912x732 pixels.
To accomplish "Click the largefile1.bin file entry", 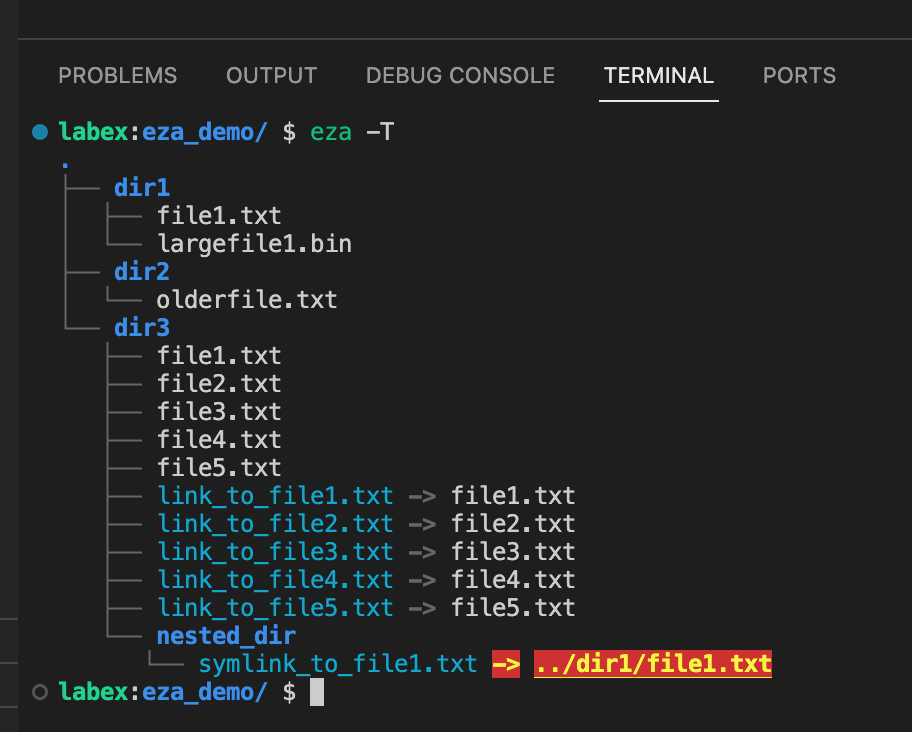I will tap(254, 243).
